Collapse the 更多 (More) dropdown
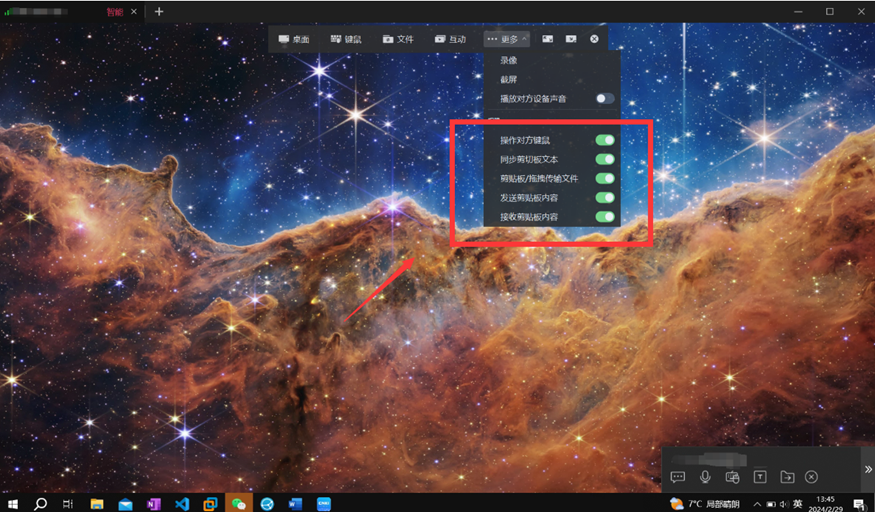This screenshot has height=512, width=875. [507, 39]
